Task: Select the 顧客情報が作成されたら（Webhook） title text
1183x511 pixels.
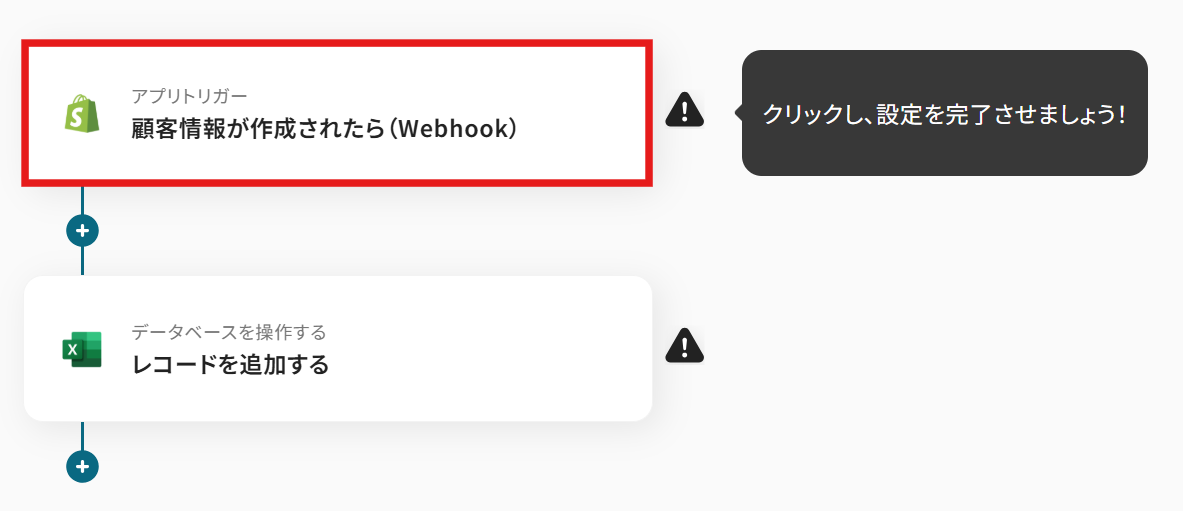Action: click(324, 129)
